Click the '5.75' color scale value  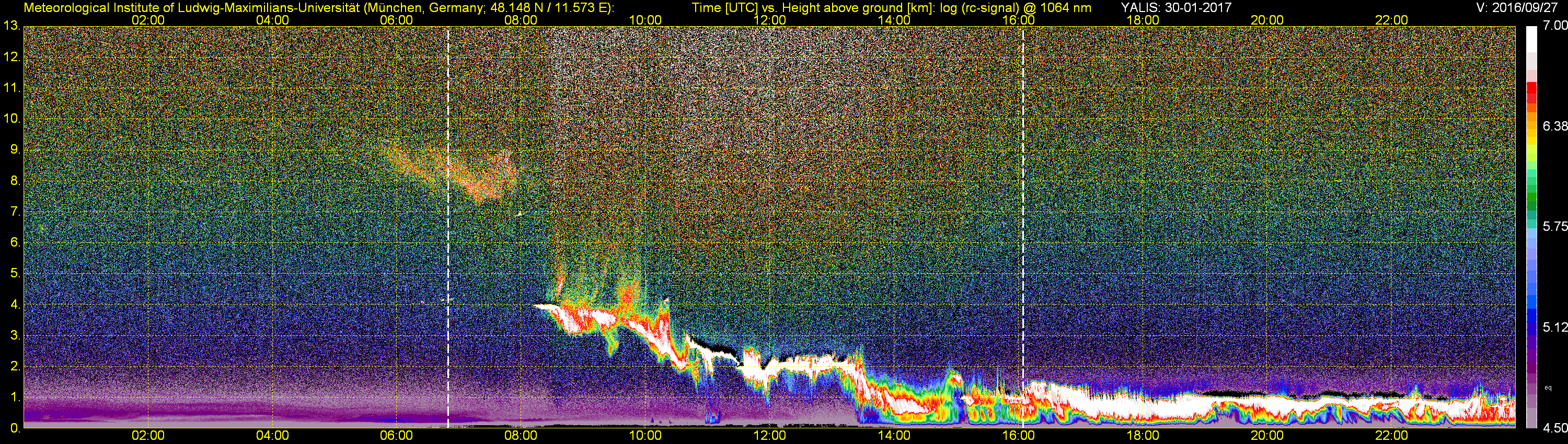tap(1555, 227)
